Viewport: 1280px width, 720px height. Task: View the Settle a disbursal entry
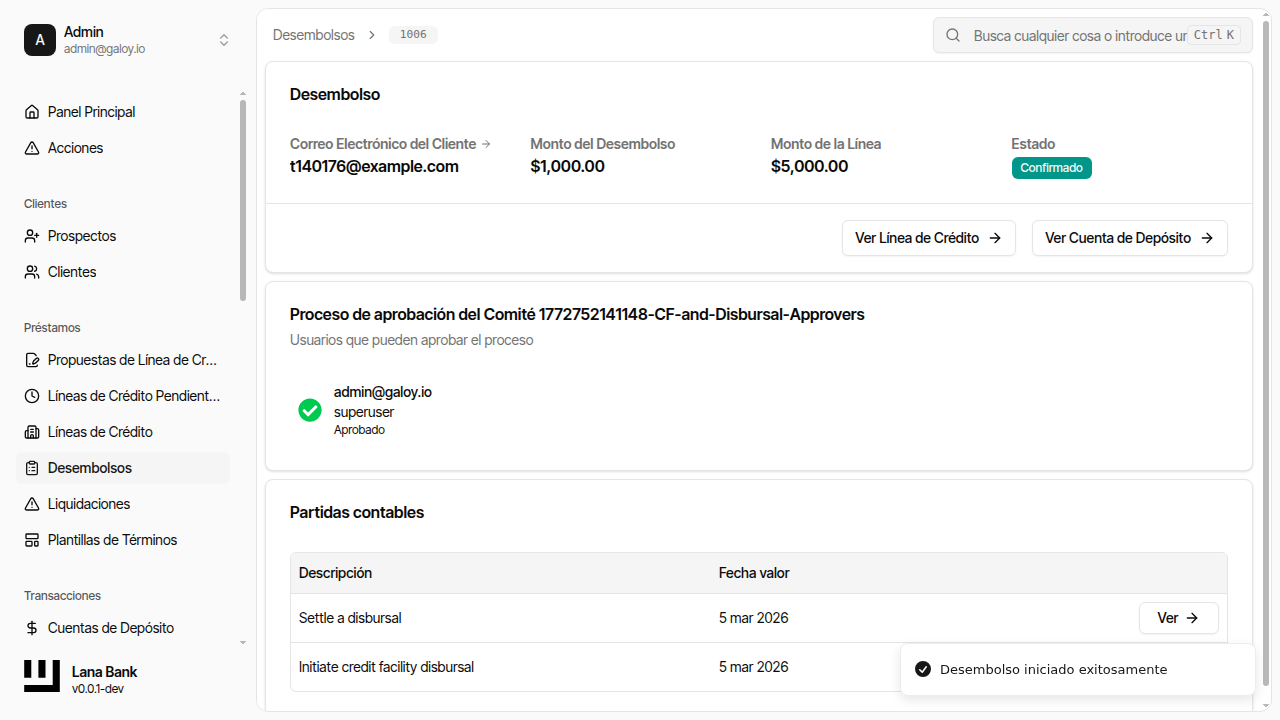point(1178,618)
